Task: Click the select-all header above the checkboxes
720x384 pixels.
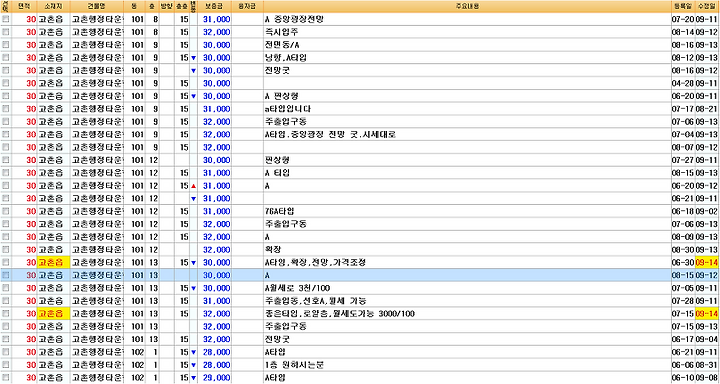Action: (x=6, y=6)
